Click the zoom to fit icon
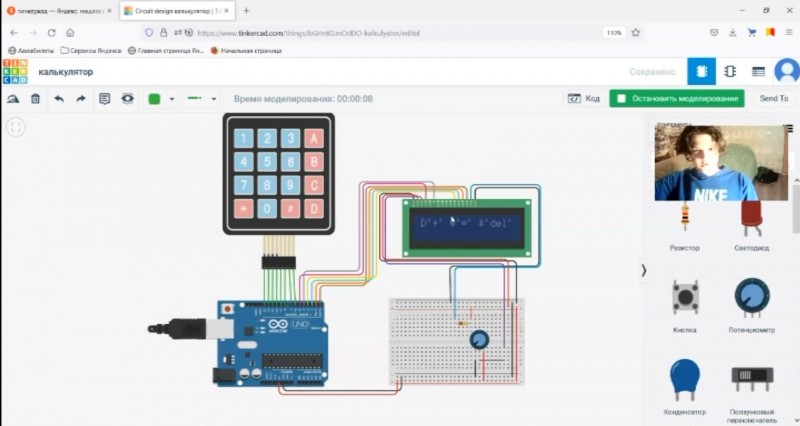Viewport: 800px width, 426px height. 15,127
